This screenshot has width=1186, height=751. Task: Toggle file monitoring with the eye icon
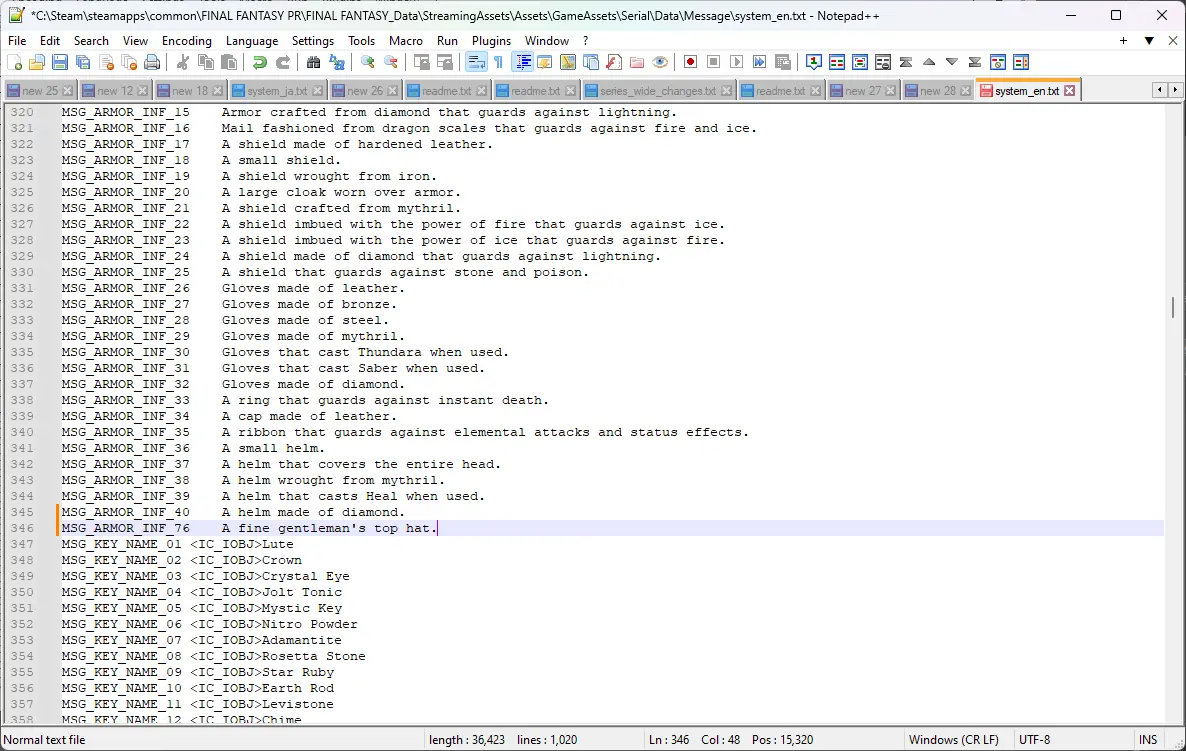[x=660, y=63]
